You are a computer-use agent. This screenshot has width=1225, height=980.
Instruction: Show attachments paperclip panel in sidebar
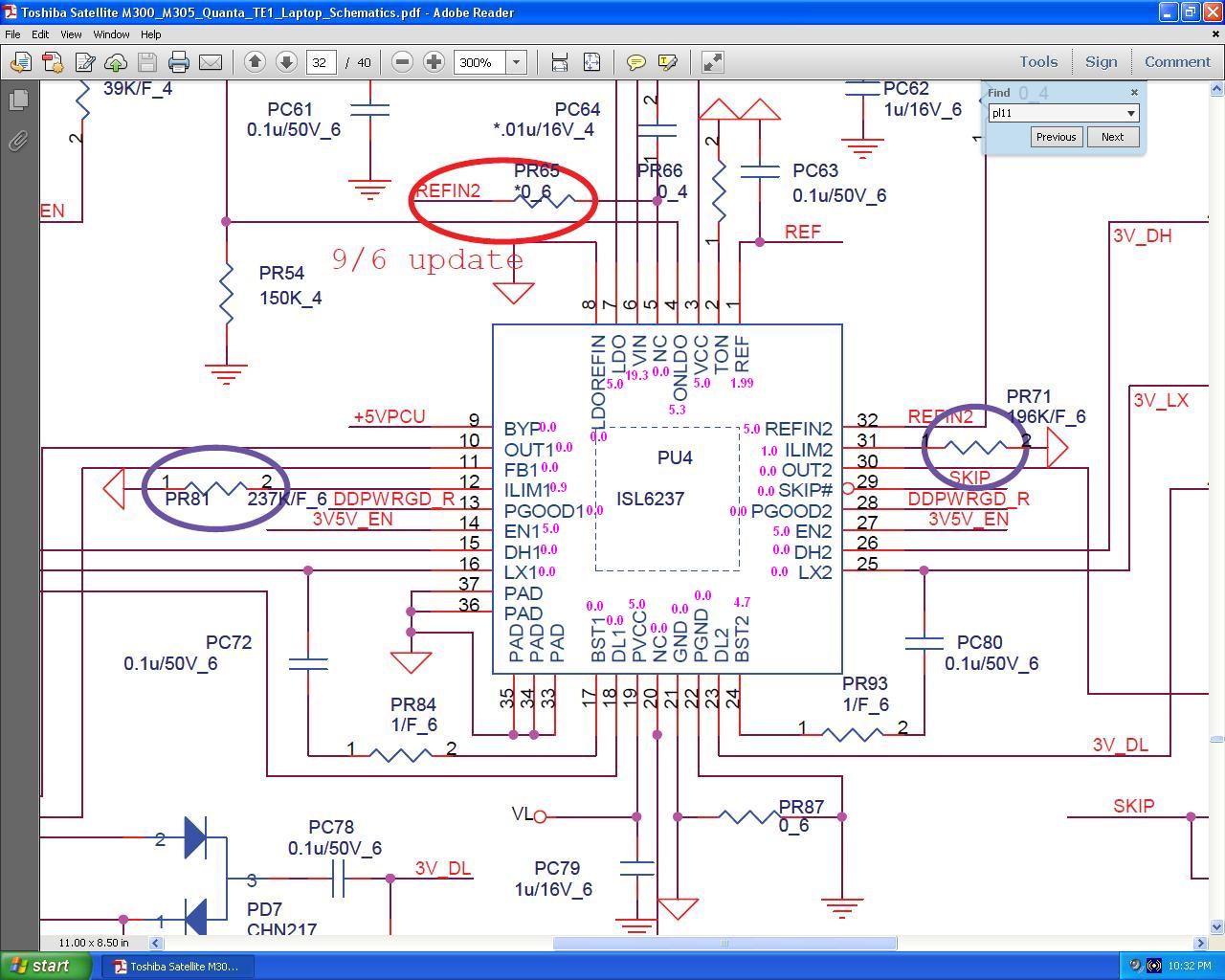[18, 142]
